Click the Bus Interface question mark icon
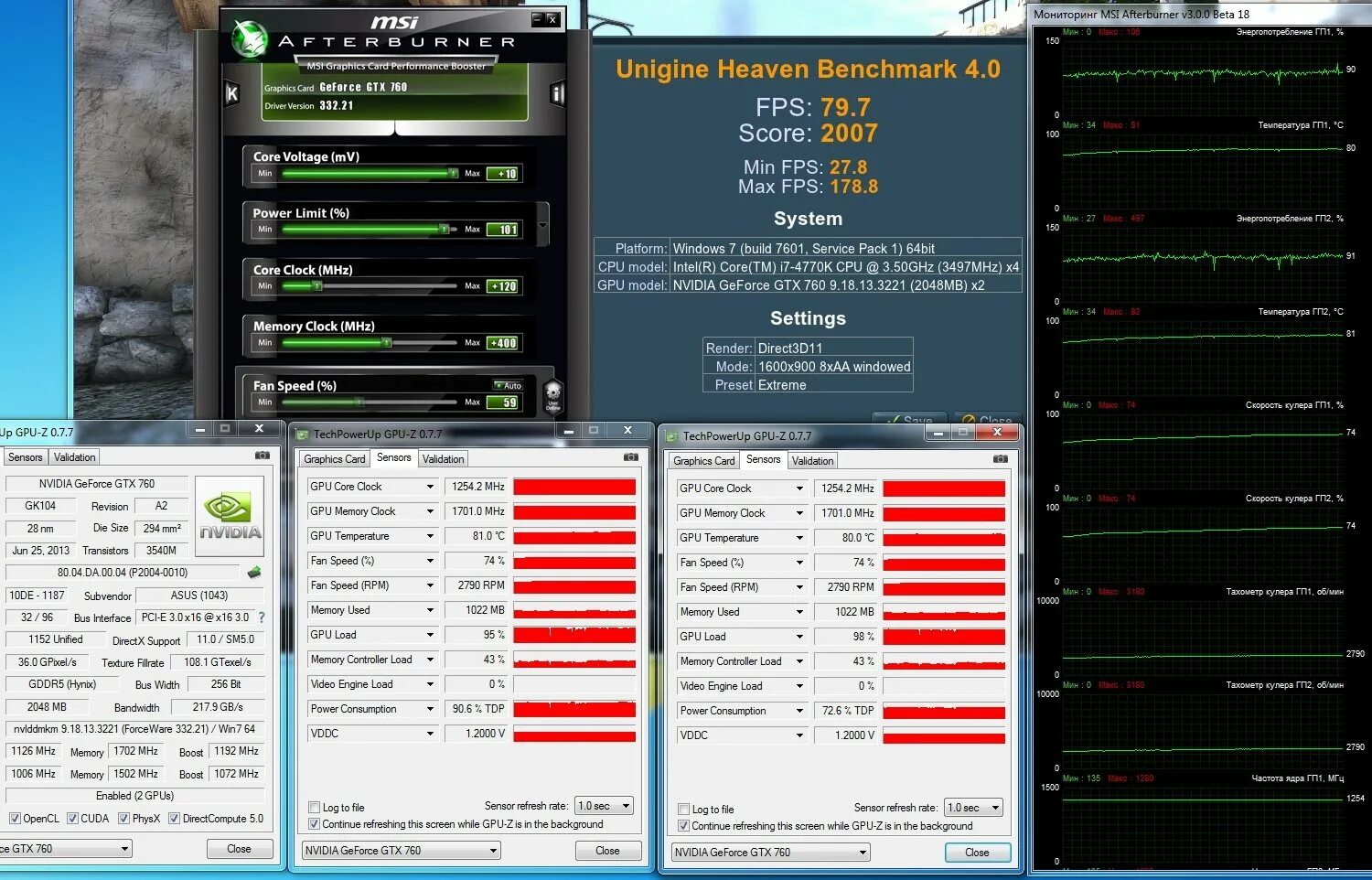This screenshot has width=1372, height=880. [x=262, y=617]
